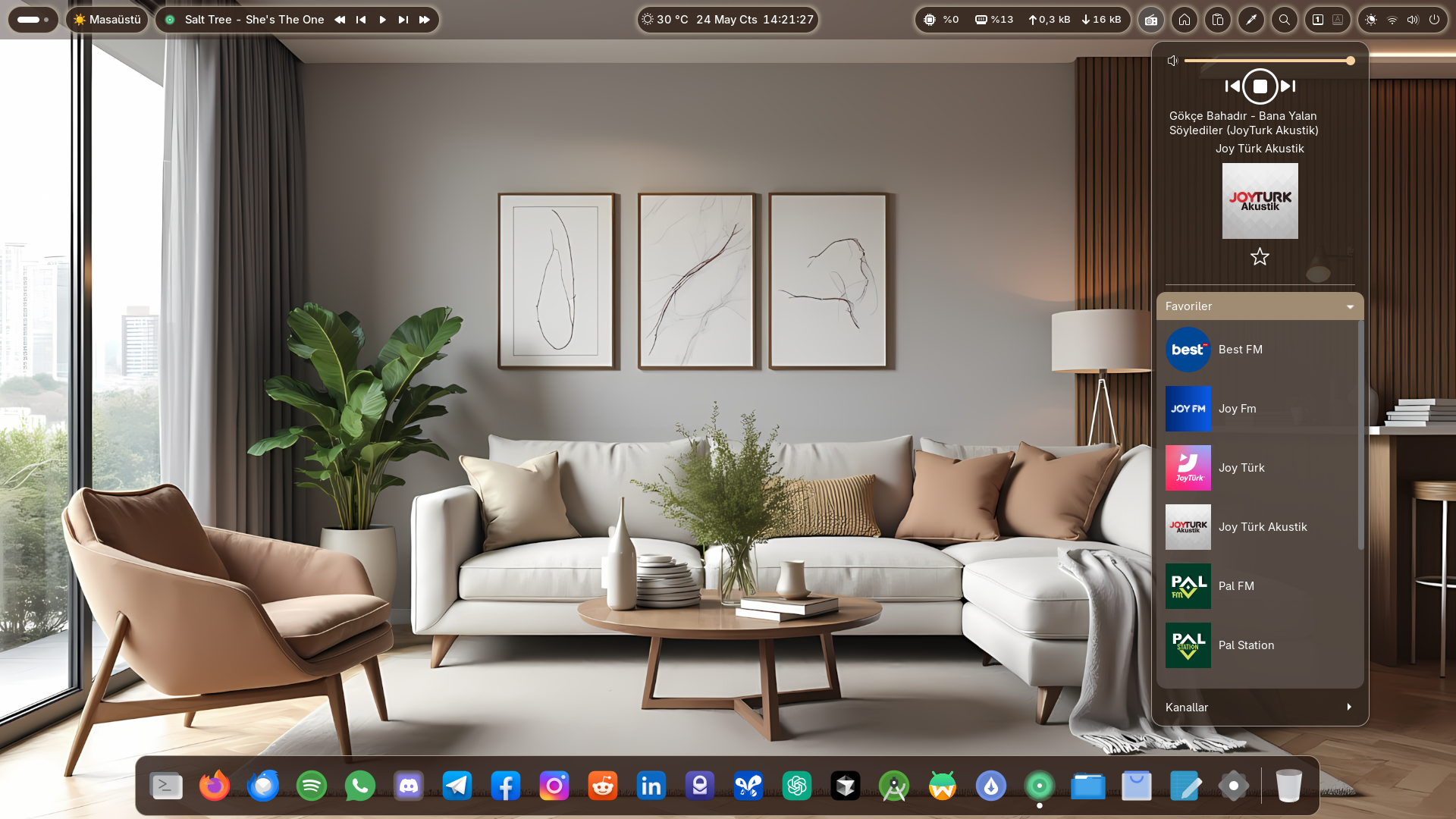
Task: Toggle favorite star for Joy Türk Akustik
Action: point(1260,257)
